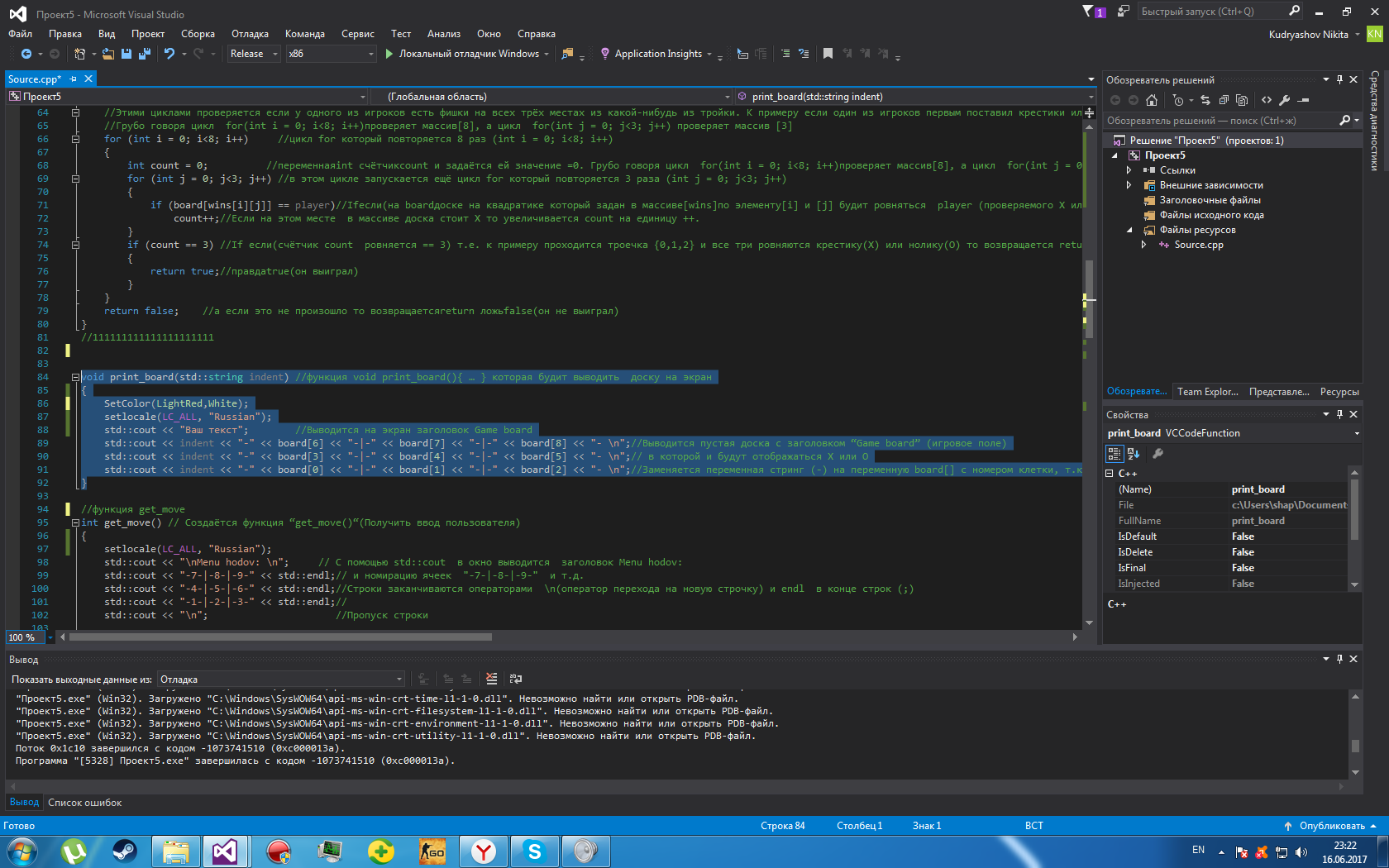
Task: Expand Внешние зависимости node
Action: point(1129,185)
